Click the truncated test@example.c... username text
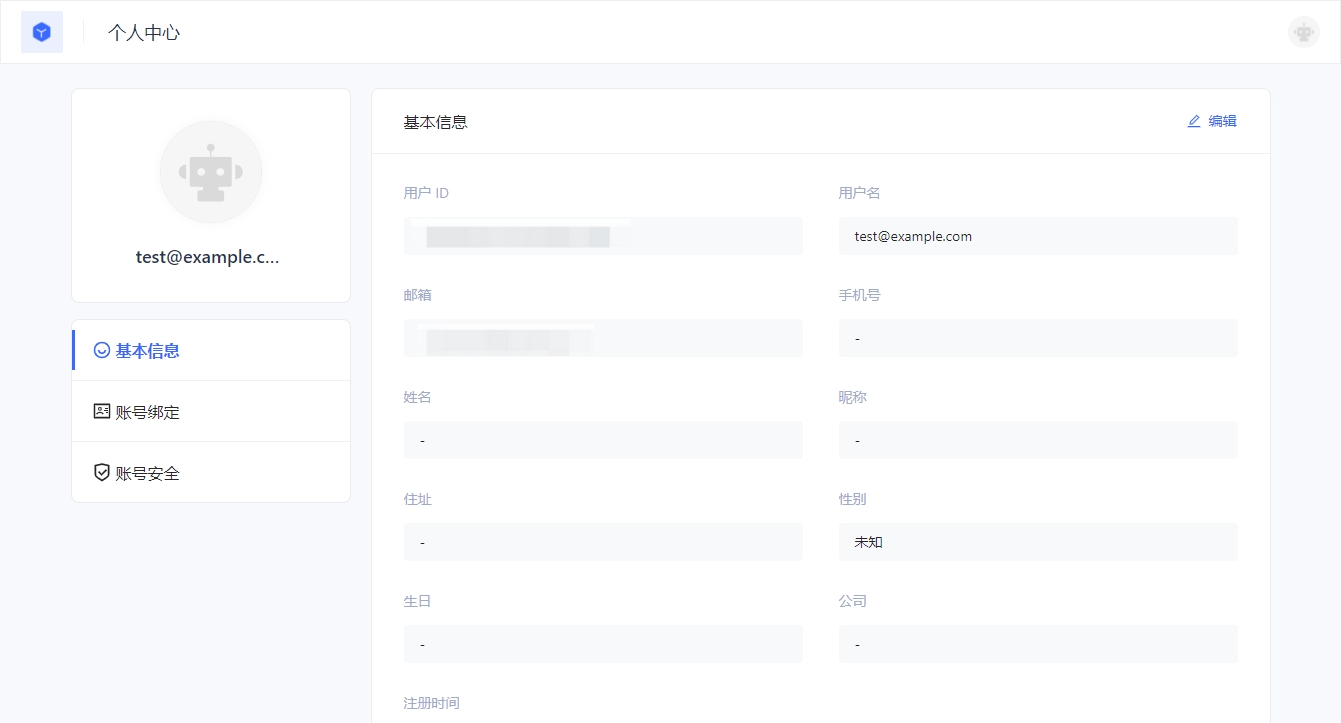The height and width of the screenshot is (723, 1341). pos(208,257)
